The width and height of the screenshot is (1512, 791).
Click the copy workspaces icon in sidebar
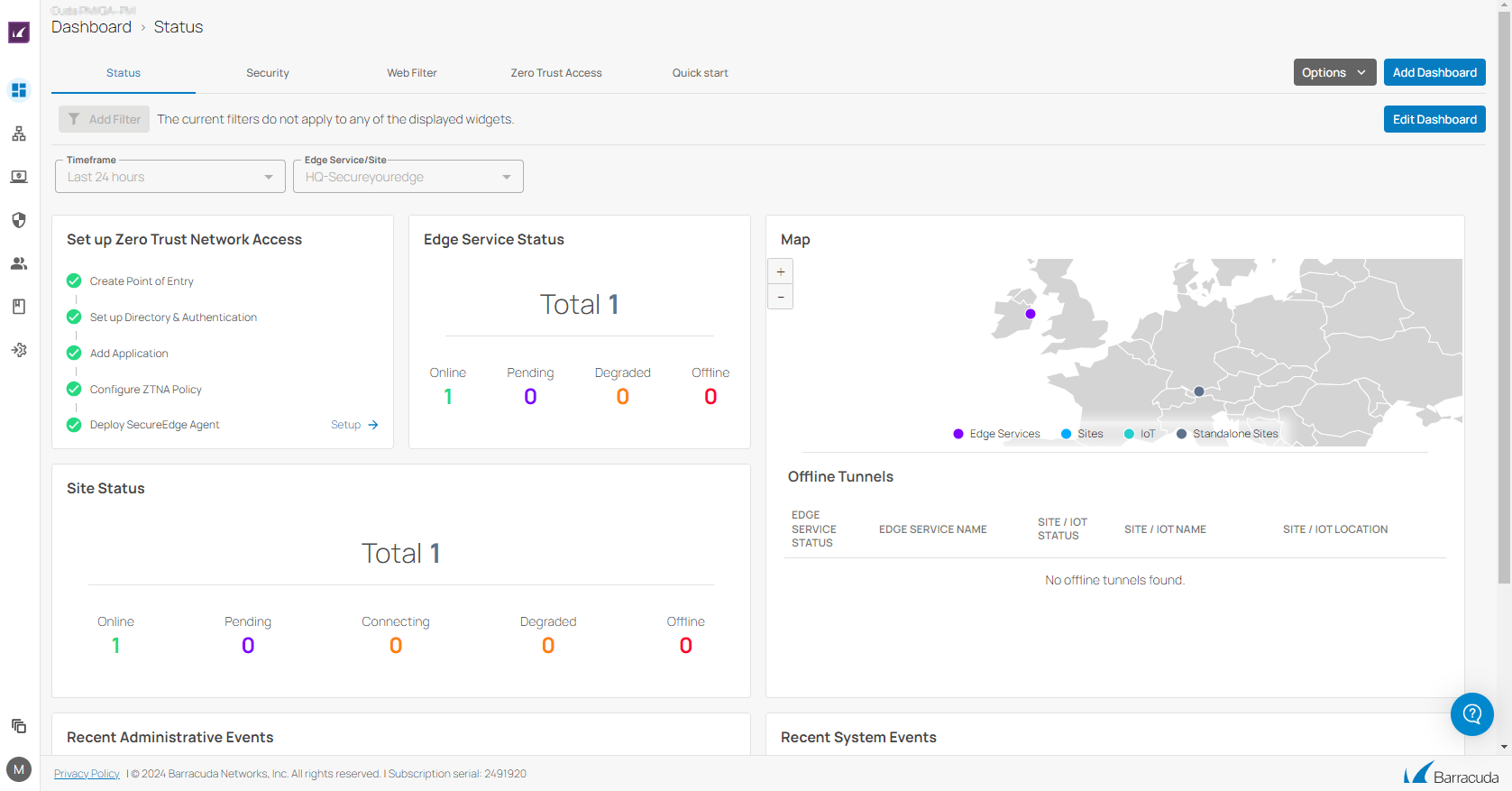coord(19,726)
